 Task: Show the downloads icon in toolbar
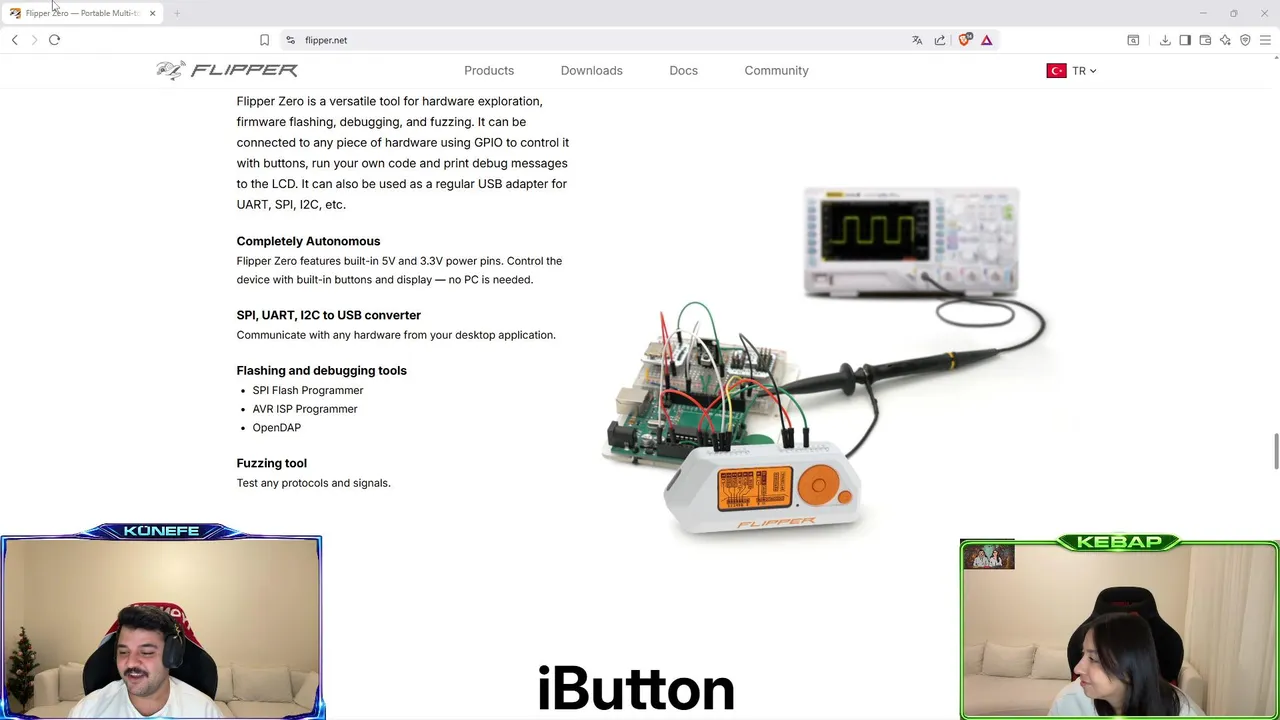click(x=1165, y=40)
